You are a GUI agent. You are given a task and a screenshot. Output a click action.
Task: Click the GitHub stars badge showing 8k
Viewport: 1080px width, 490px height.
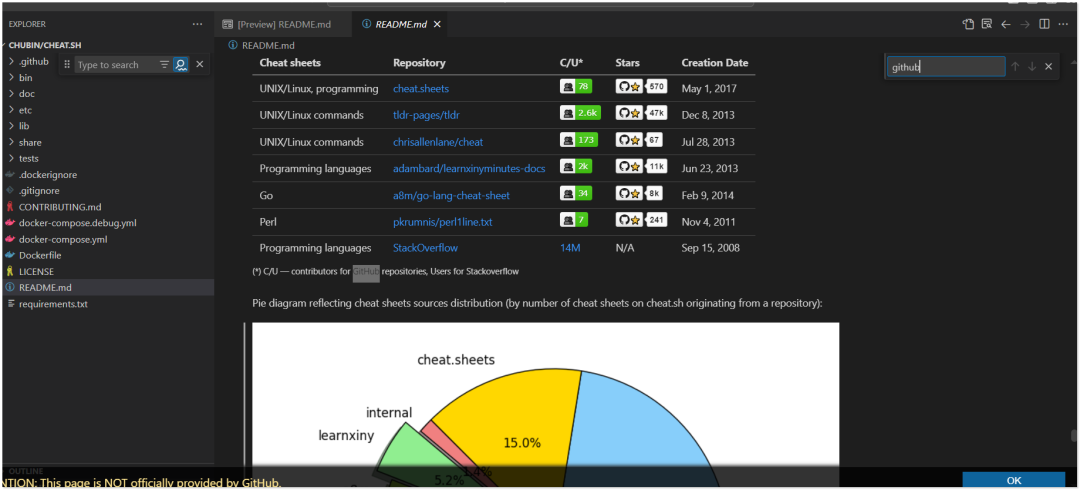[639, 193]
